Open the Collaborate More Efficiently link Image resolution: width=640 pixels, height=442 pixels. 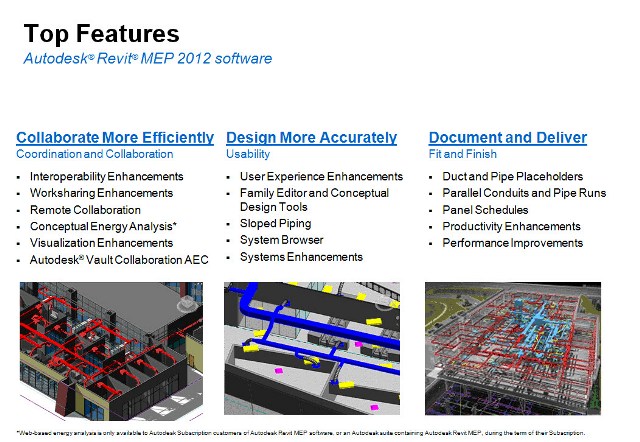coord(115,138)
